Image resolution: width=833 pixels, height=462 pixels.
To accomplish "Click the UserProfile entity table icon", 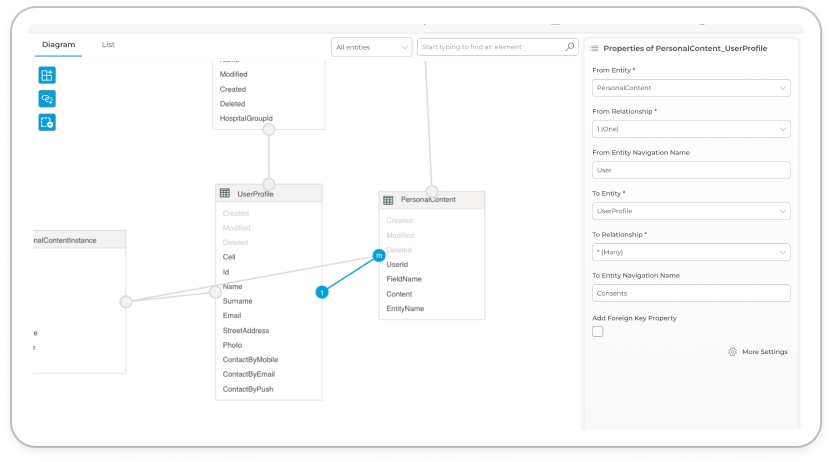I will pos(225,194).
